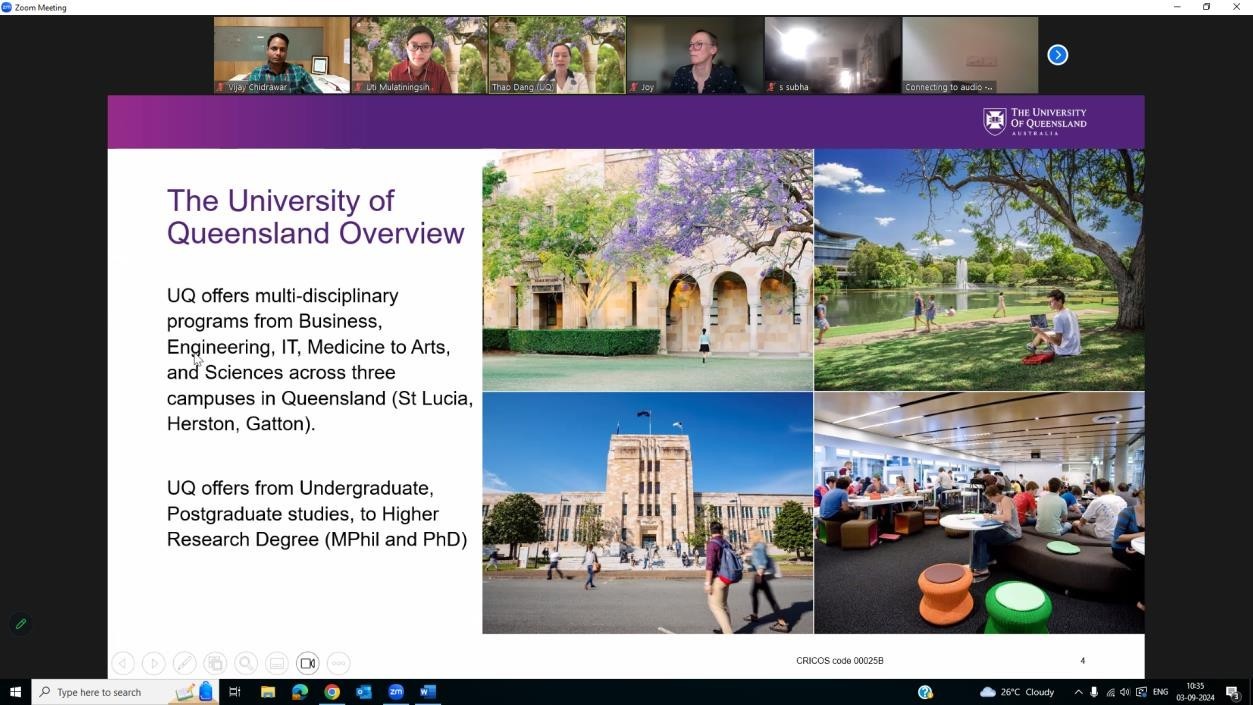Switch input language ENG indicator
The width and height of the screenshot is (1253, 705).
(x=1161, y=692)
